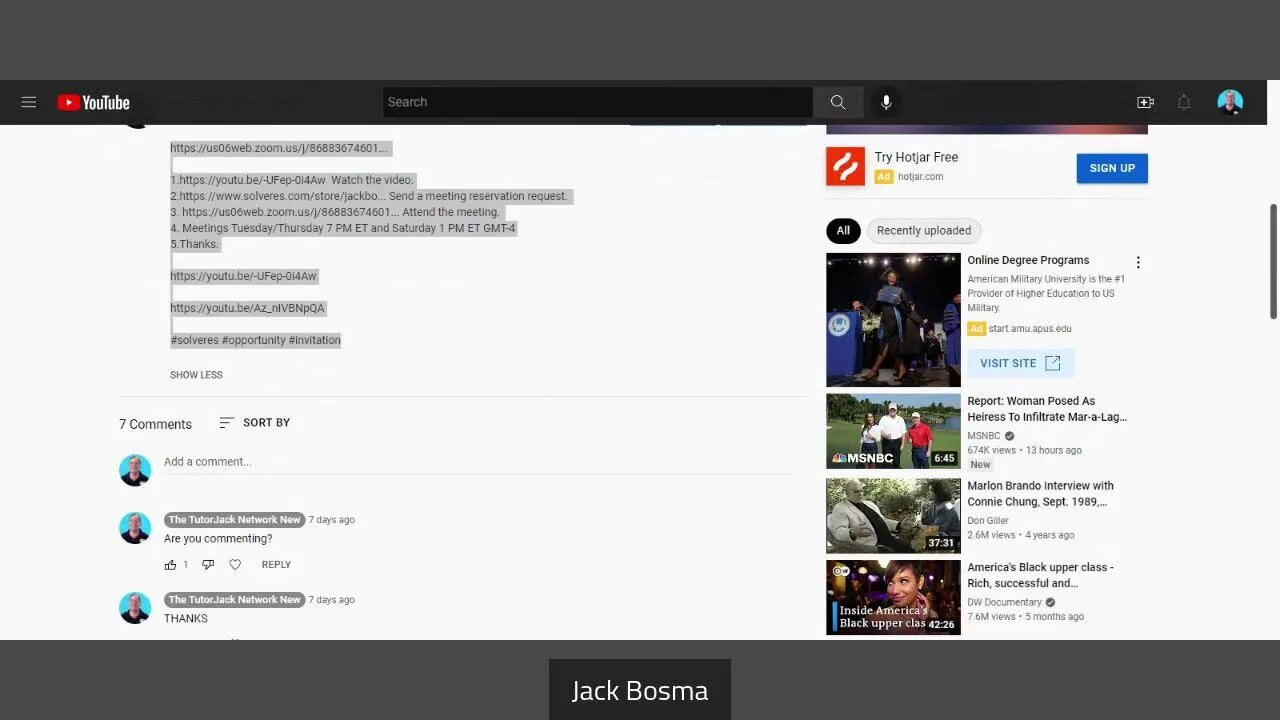The width and height of the screenshot is (1280, 720).
Task: Open author badge on 'Are you commenting?' comment
Action: click(x=235, y=520)
